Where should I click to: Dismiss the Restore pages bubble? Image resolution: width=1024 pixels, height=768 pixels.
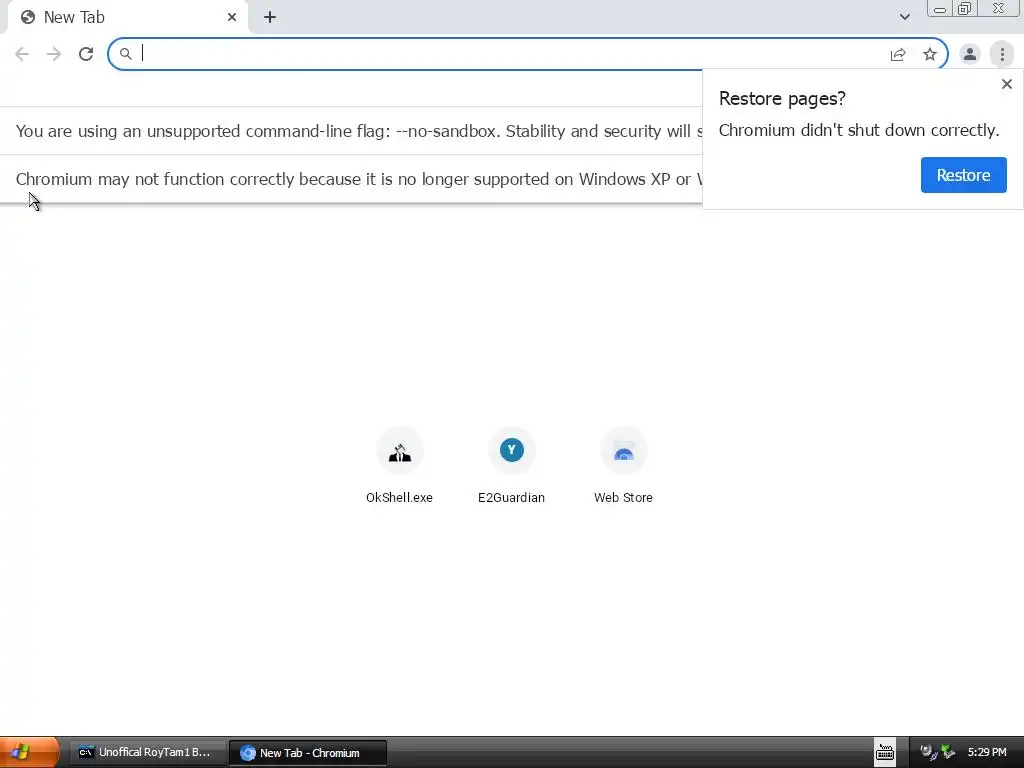tap(1007, 84)
